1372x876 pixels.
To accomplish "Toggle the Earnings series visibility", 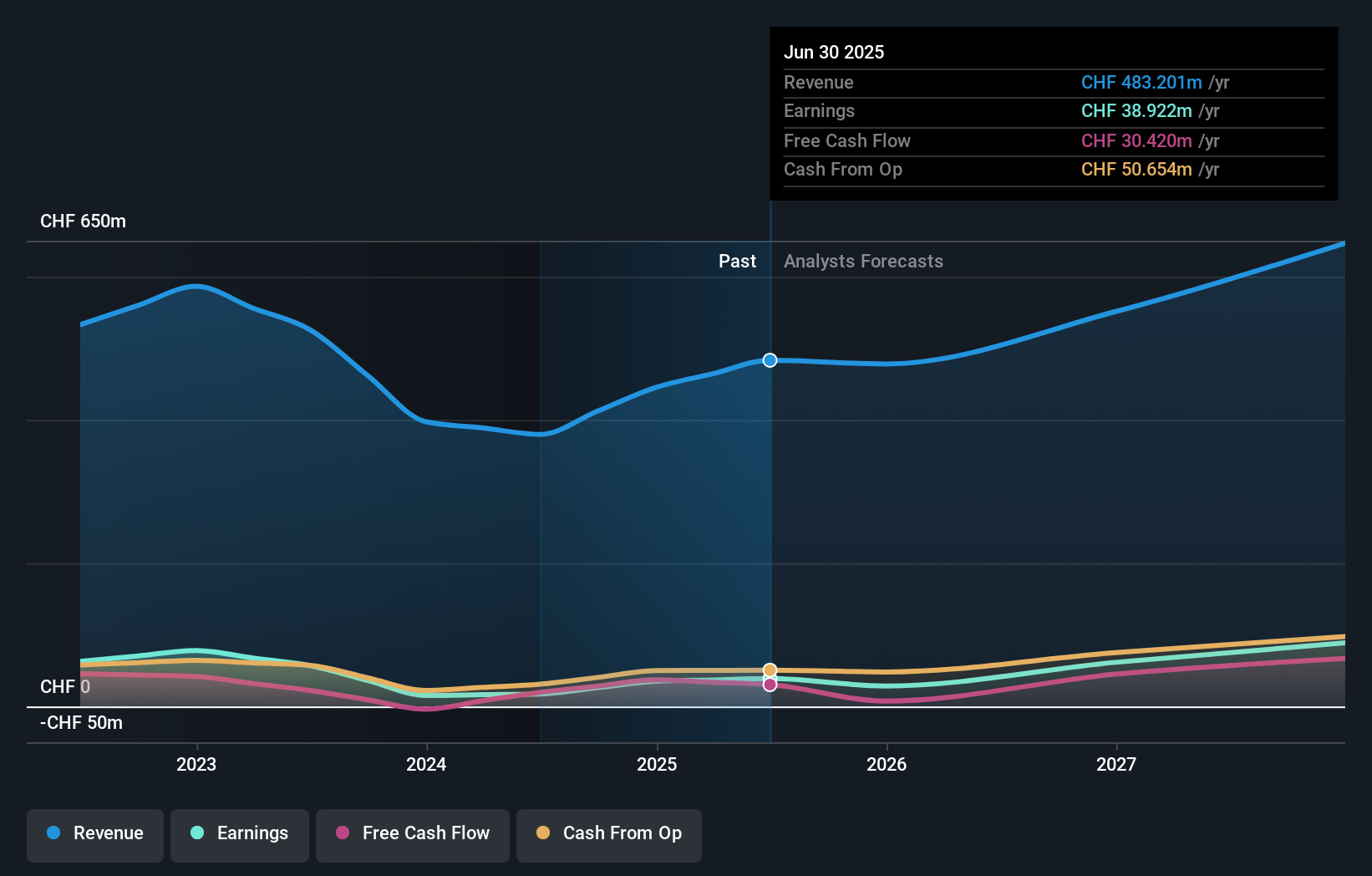I will 239,833.
